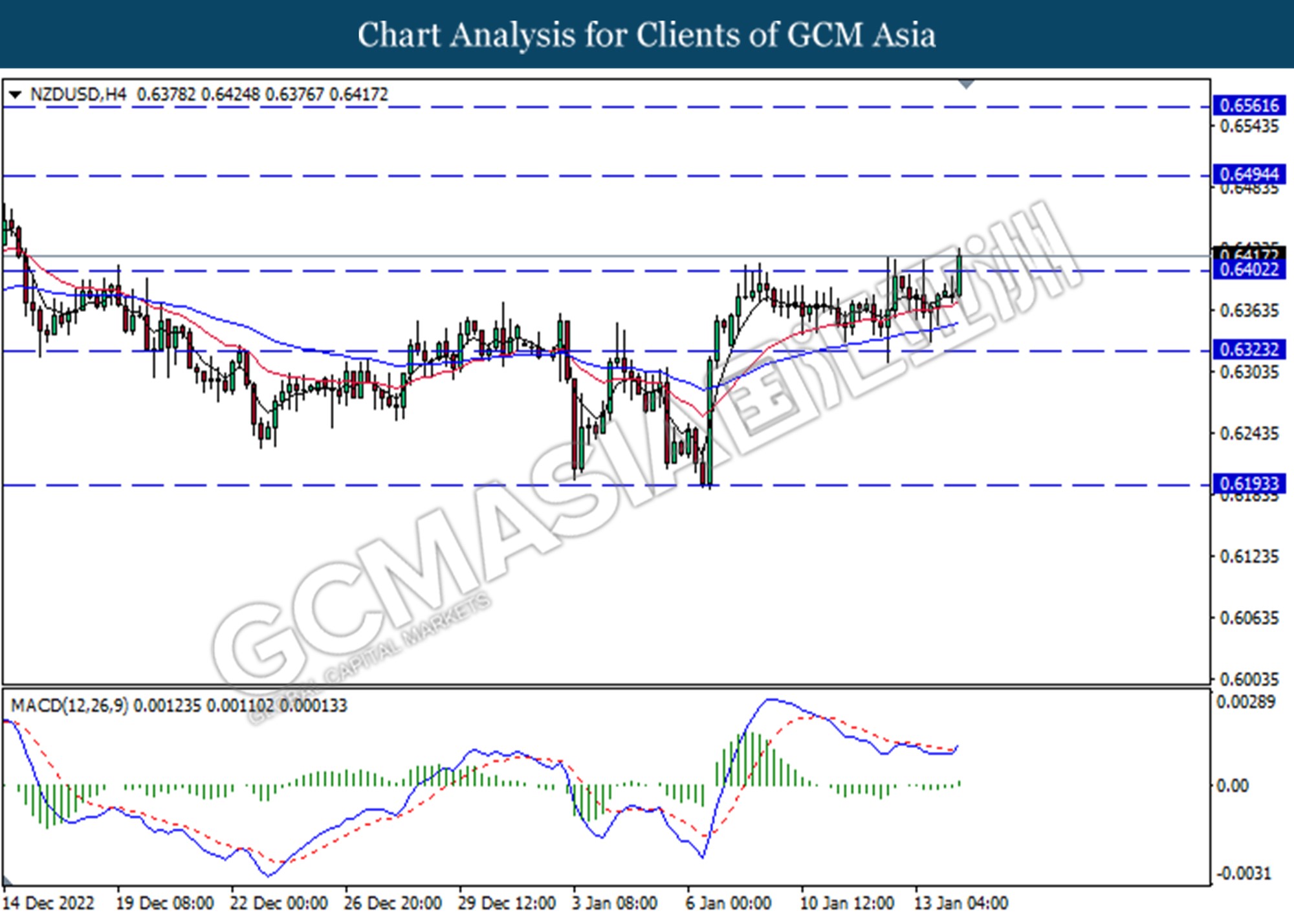Screen dimensions: 1294x924
Task: Click the 0.00 MACD zero level label
Action: pyautogui.click(x=1233, y=786)
